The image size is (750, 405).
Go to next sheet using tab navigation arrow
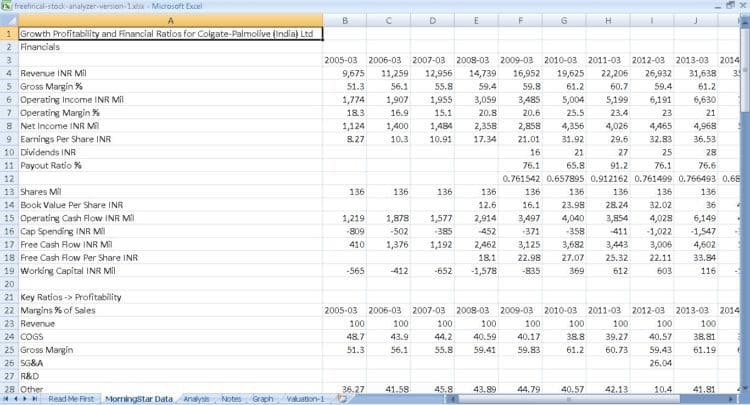[x=24, y=399]
